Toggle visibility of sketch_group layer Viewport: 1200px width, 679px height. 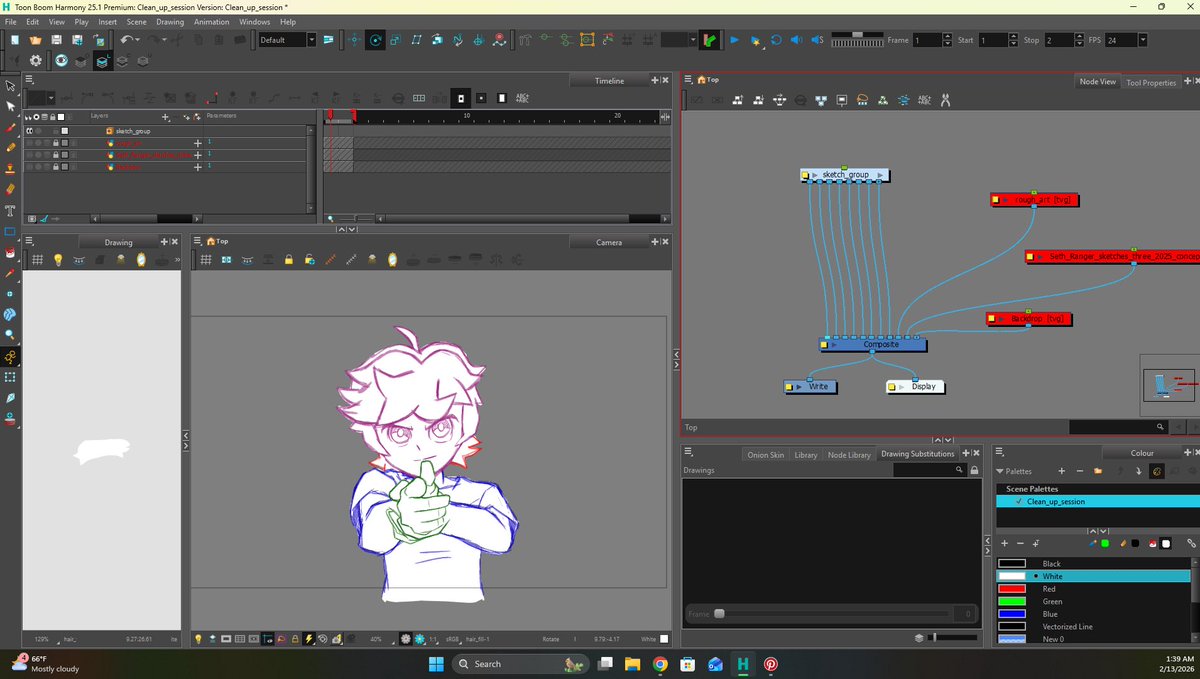click(x=30, y=131)
